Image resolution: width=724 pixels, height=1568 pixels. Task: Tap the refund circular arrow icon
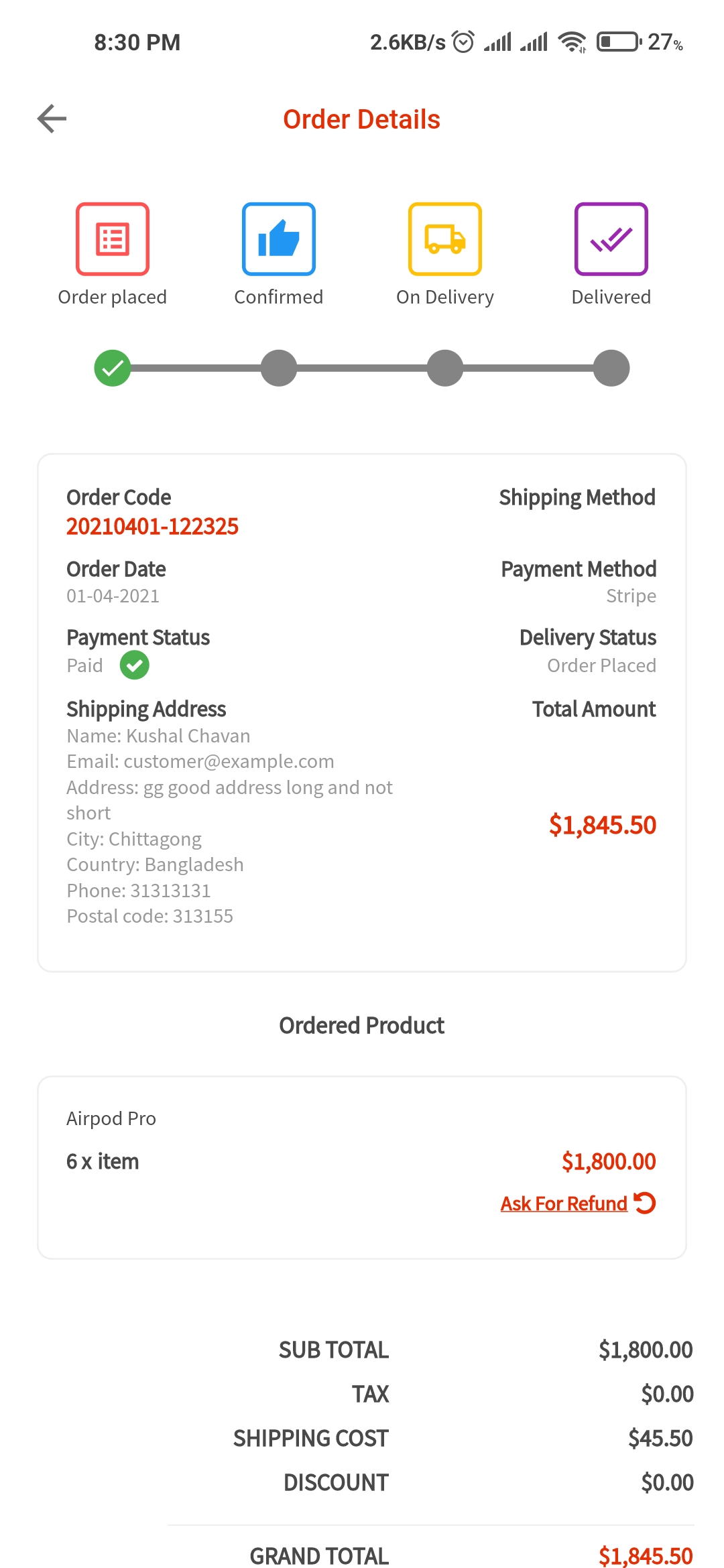point(645,1203)
